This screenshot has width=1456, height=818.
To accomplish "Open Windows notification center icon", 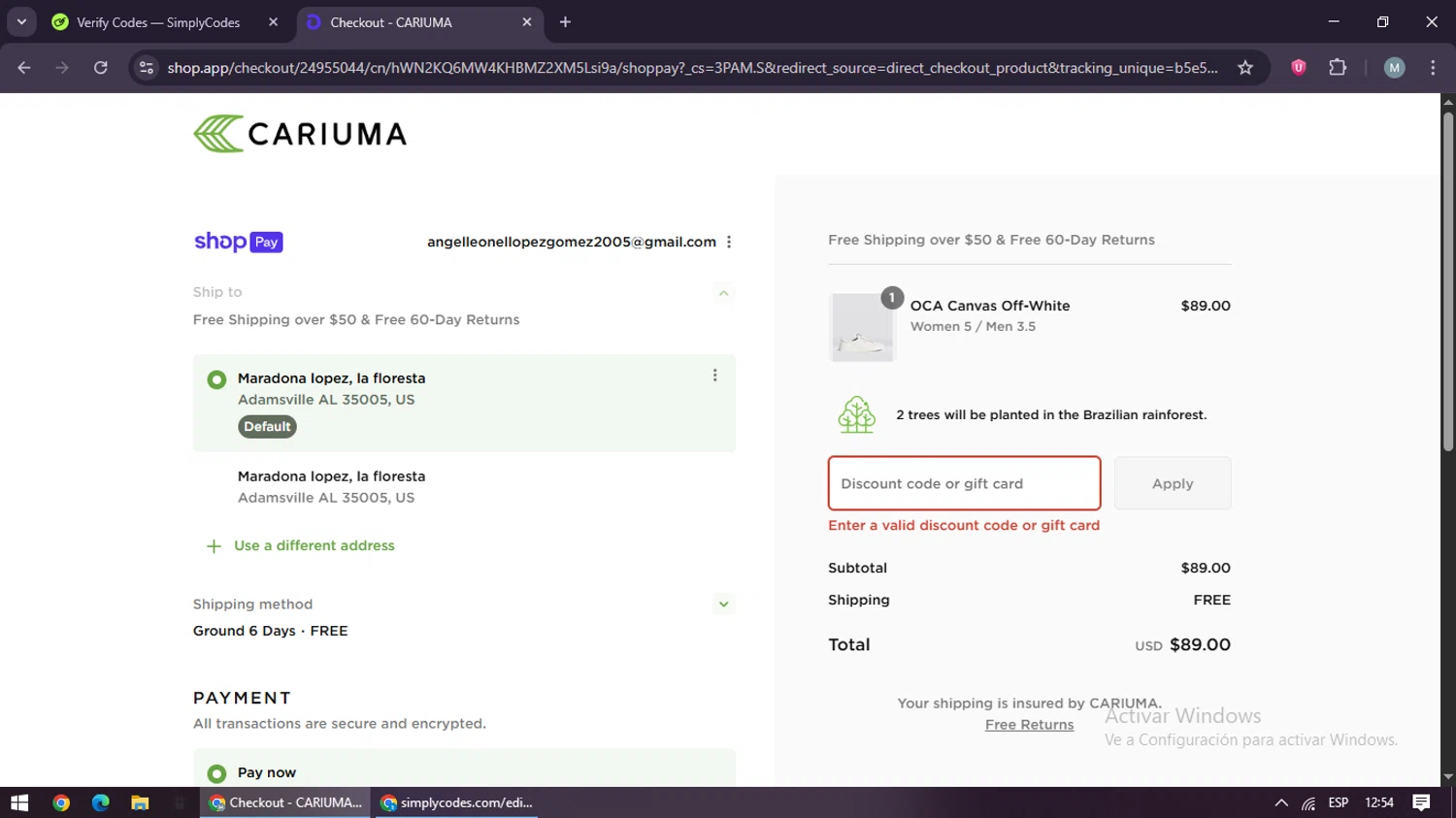I will (x=1421, y=802).
